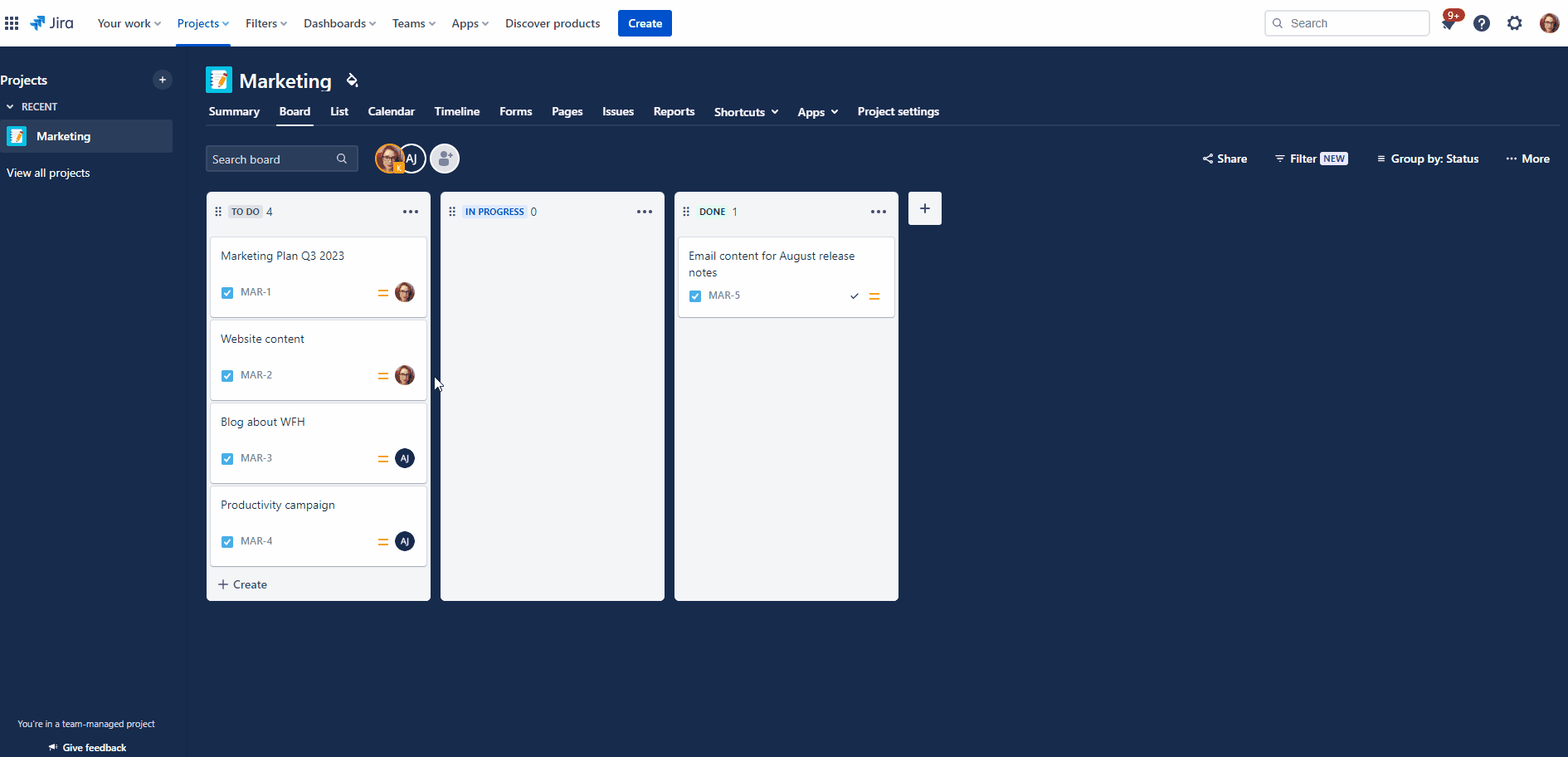Open the Timeline tab
The image size is (1568, 757).
(x=457, y=111)
